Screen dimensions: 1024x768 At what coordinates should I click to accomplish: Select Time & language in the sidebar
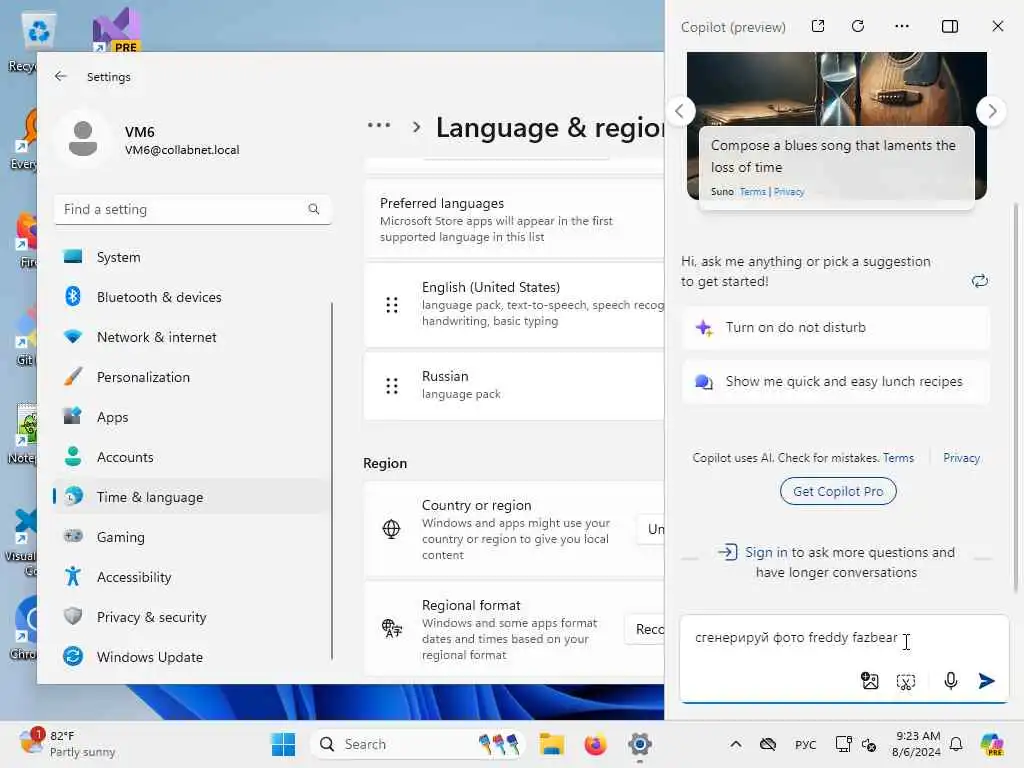coord(192,497)
